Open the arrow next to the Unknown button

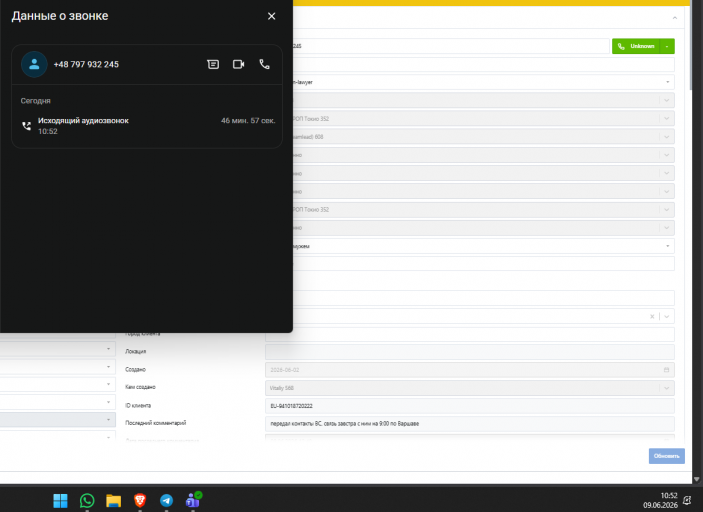(667, 46)
